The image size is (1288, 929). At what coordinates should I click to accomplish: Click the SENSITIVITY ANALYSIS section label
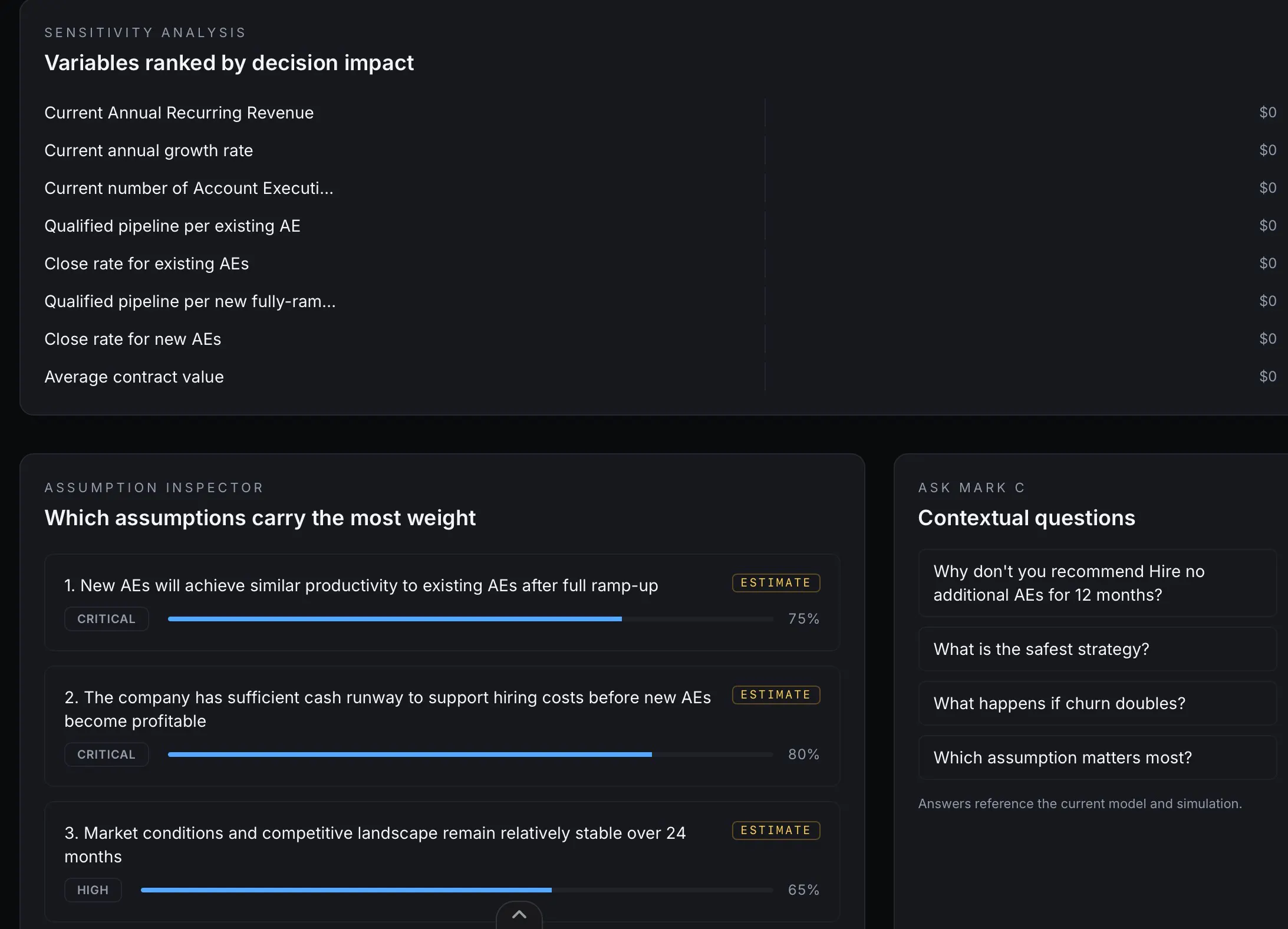coord(145,33)
